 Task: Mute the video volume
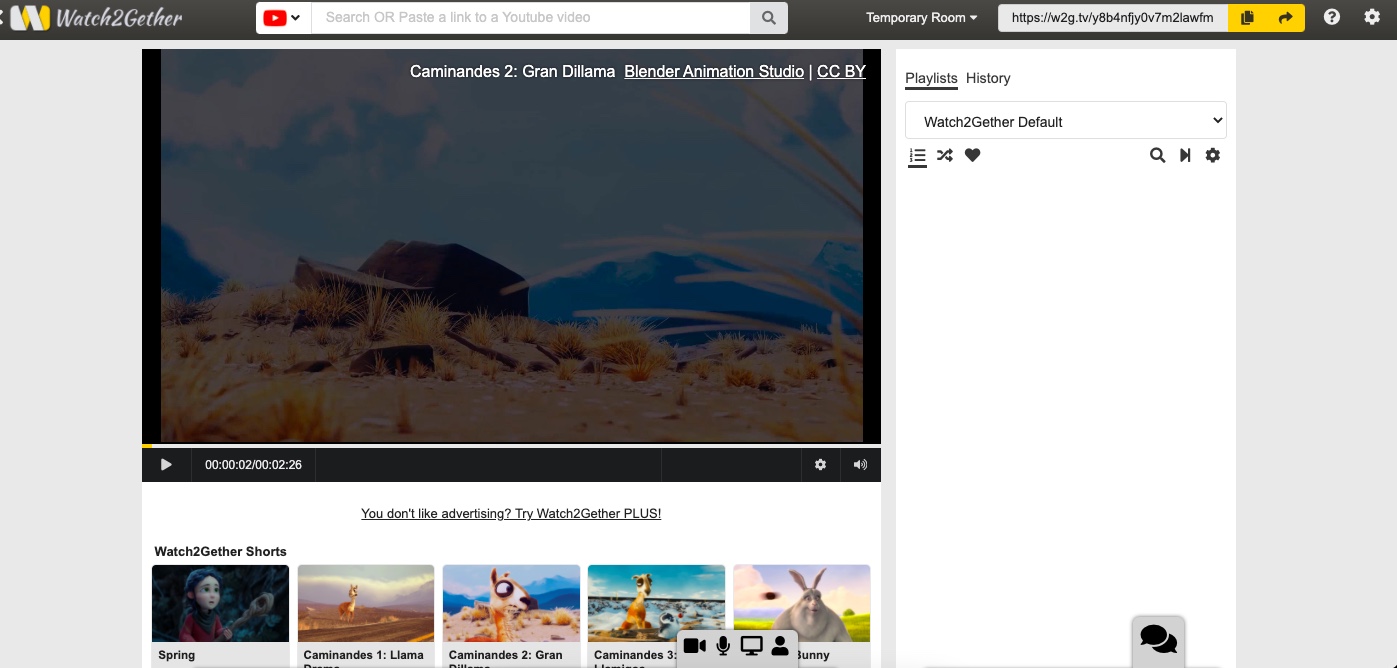[859, 464]
